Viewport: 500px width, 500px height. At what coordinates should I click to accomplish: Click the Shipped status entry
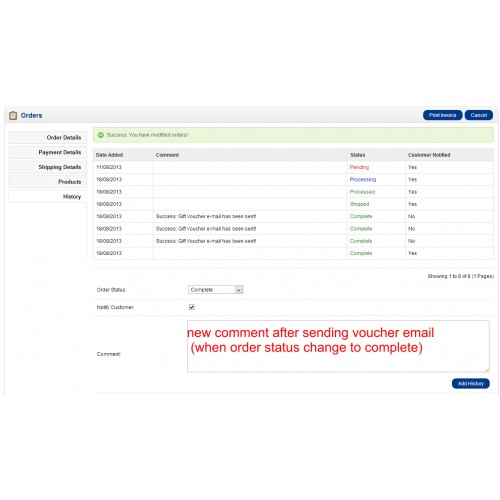(x=359, y=204)
